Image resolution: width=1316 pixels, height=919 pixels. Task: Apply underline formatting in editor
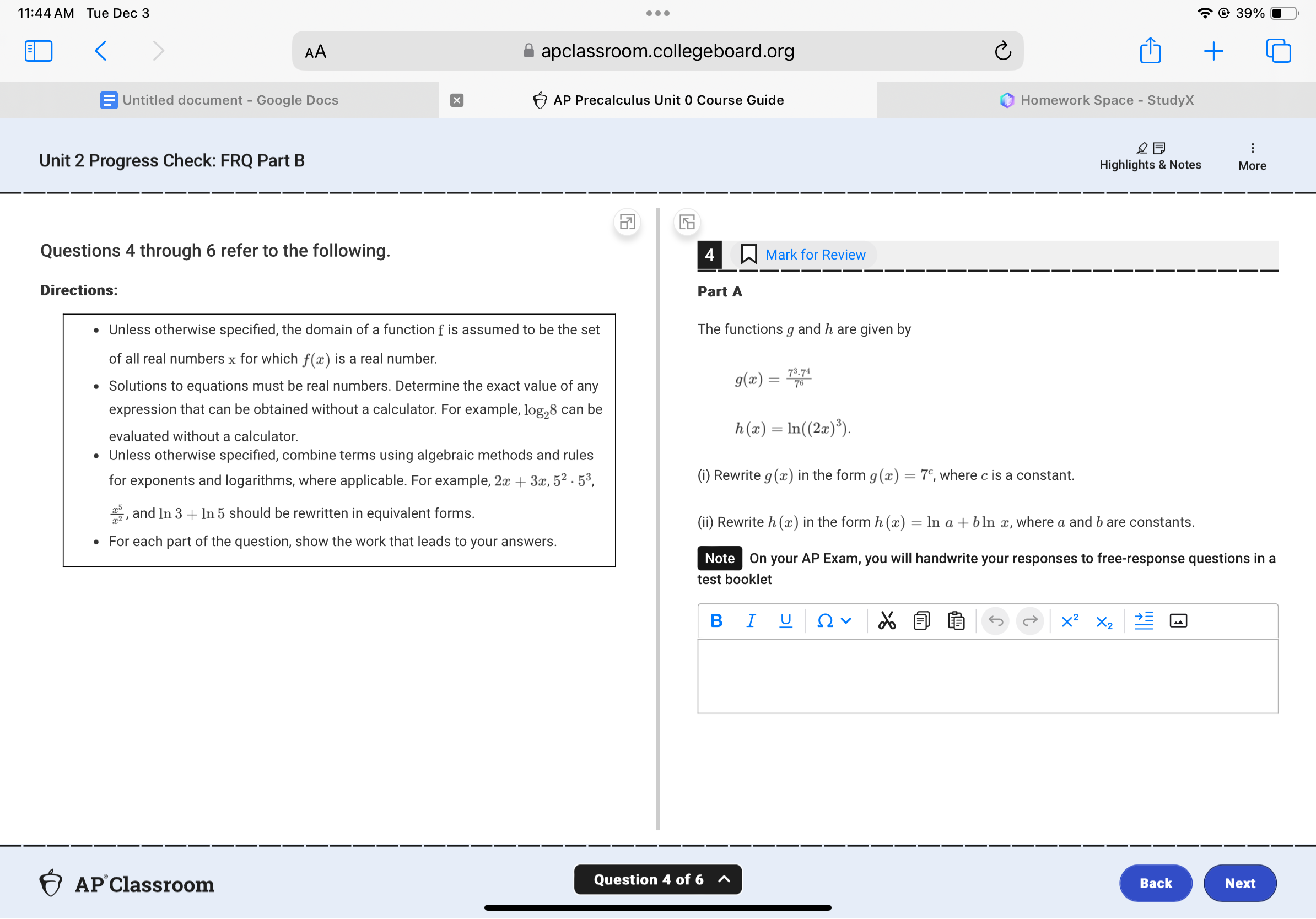785,620
